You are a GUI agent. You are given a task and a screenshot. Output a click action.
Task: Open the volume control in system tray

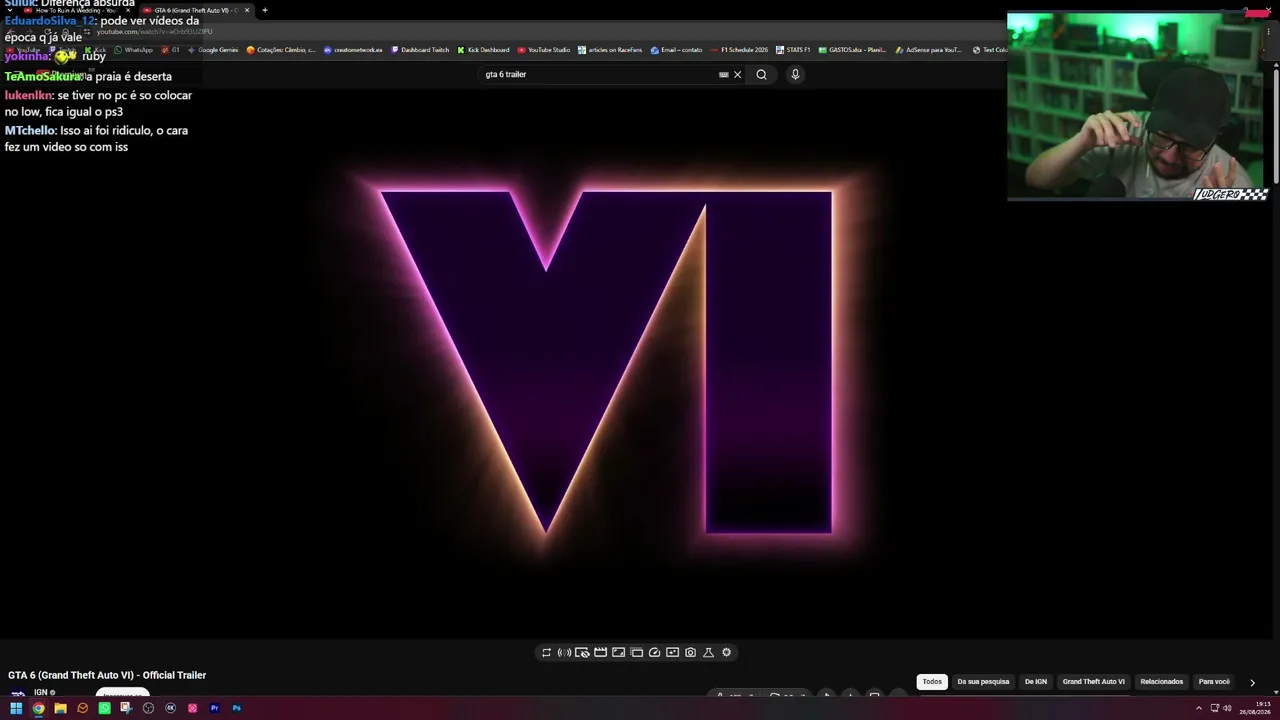coord(1227,708)
